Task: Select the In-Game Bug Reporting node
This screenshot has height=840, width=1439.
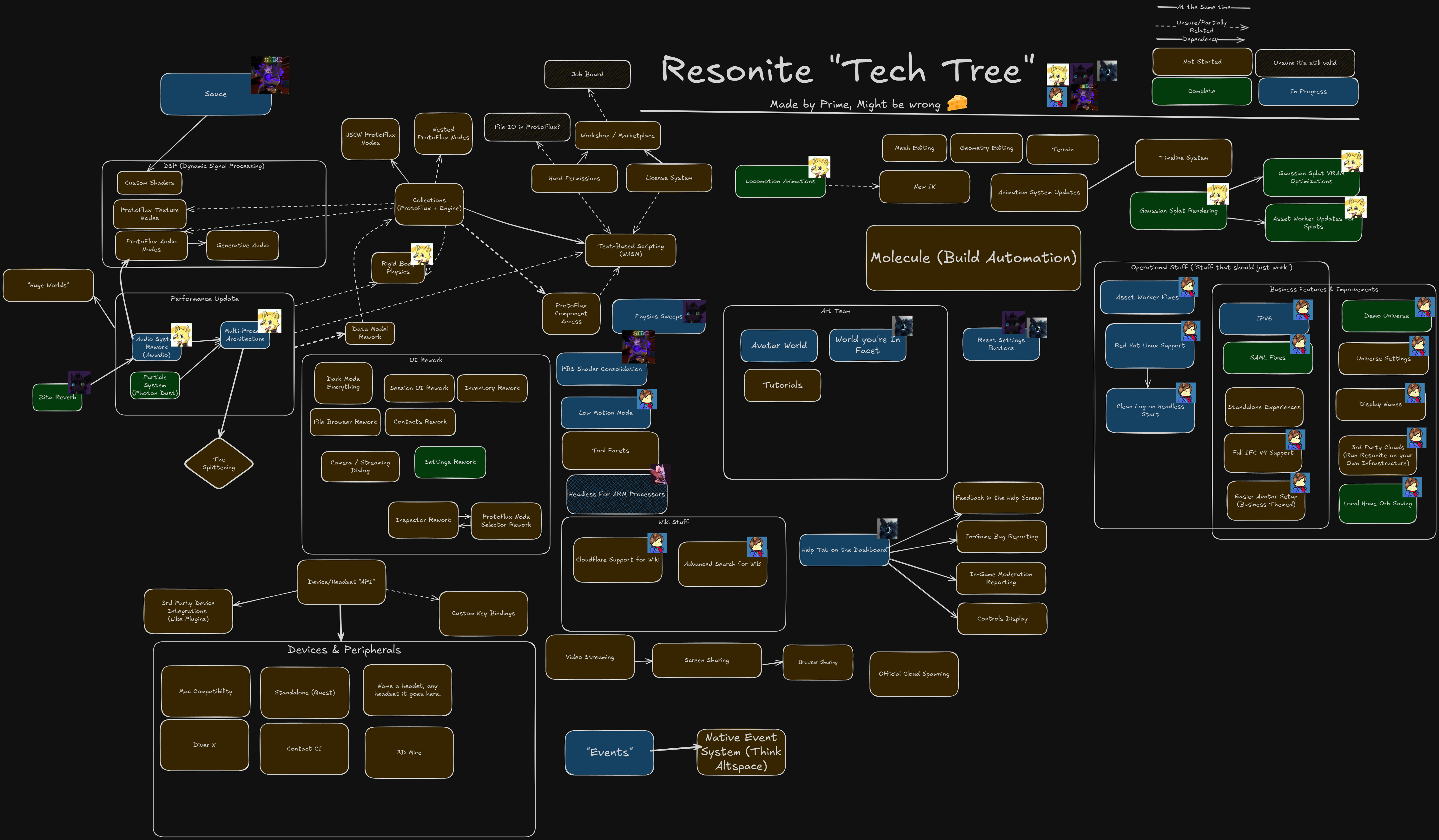Action: pyautogui.click(x=1002, y=537)
